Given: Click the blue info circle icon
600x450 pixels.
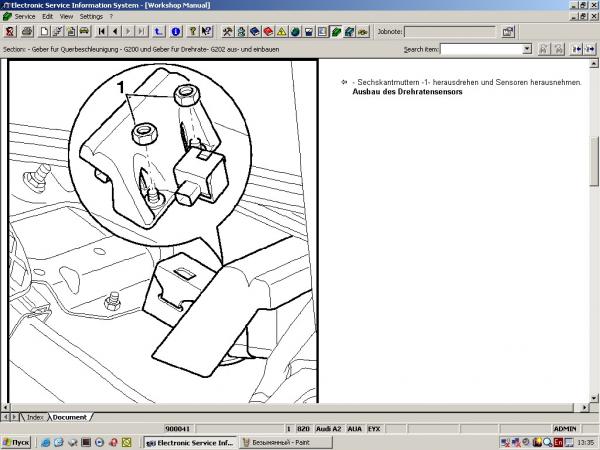Looking at the screenshot, I should coord(176,31).
